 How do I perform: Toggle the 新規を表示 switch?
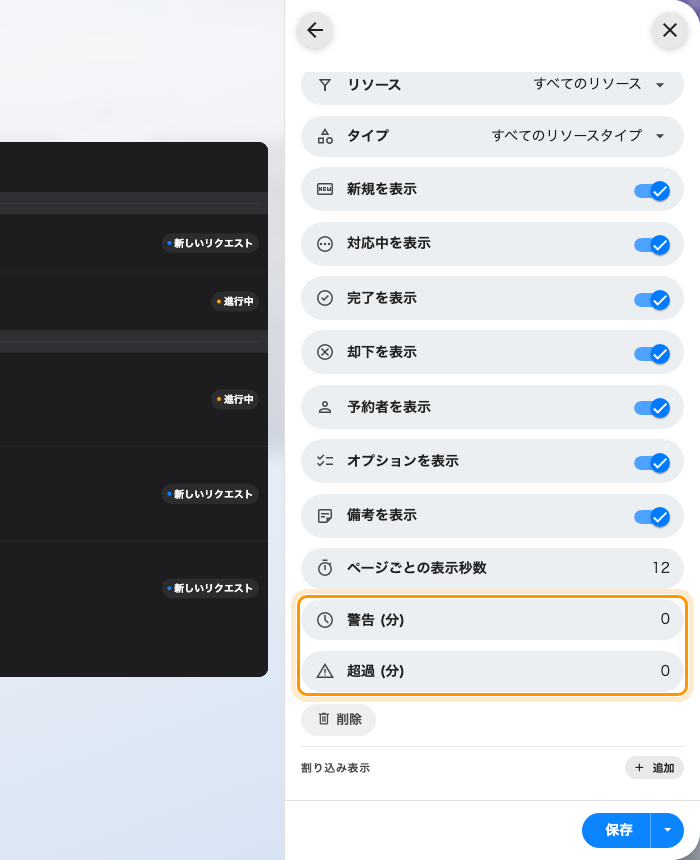coord(652,191)
